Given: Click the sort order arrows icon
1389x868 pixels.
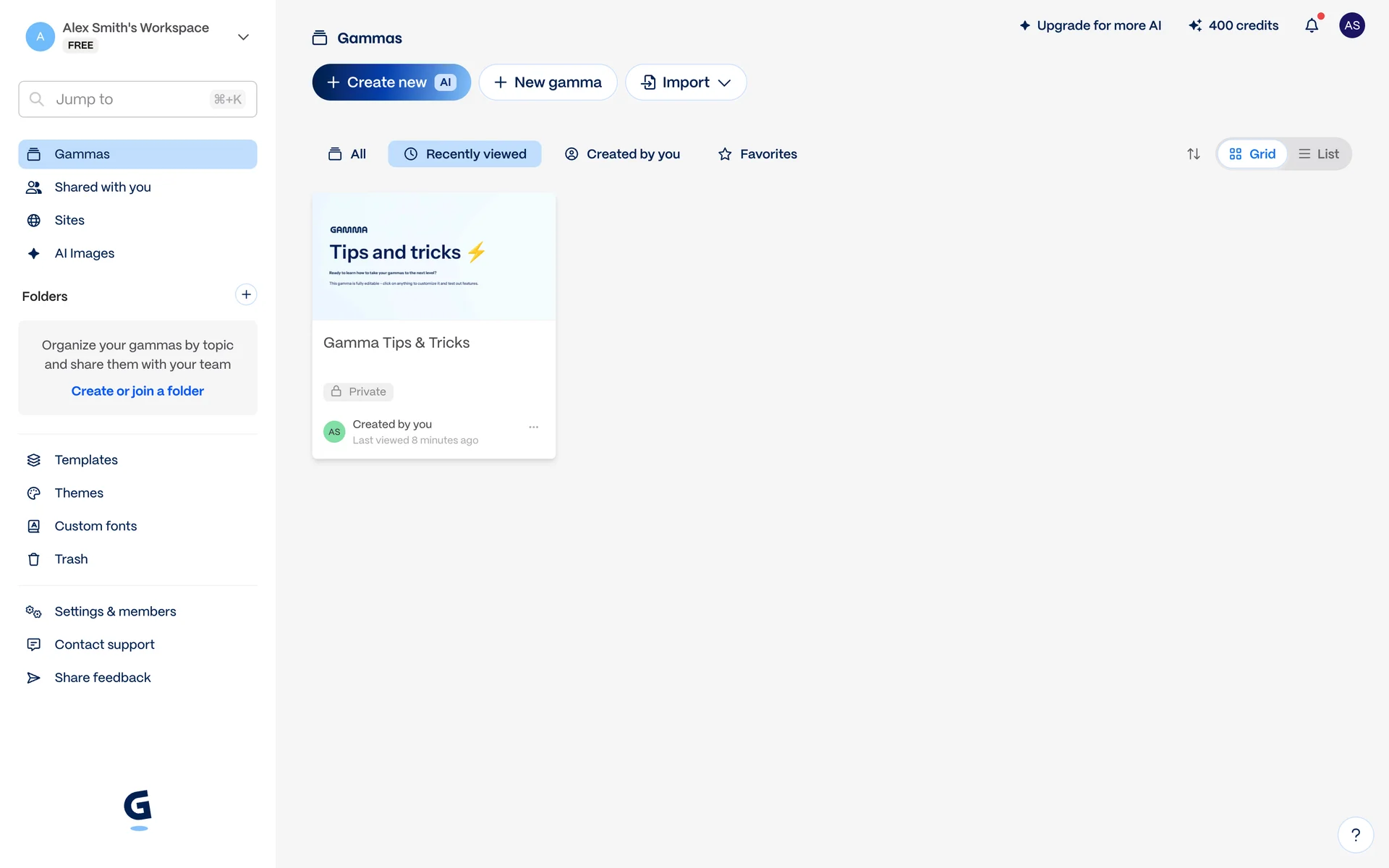Looking at the screenshot, I should 1194,154.
